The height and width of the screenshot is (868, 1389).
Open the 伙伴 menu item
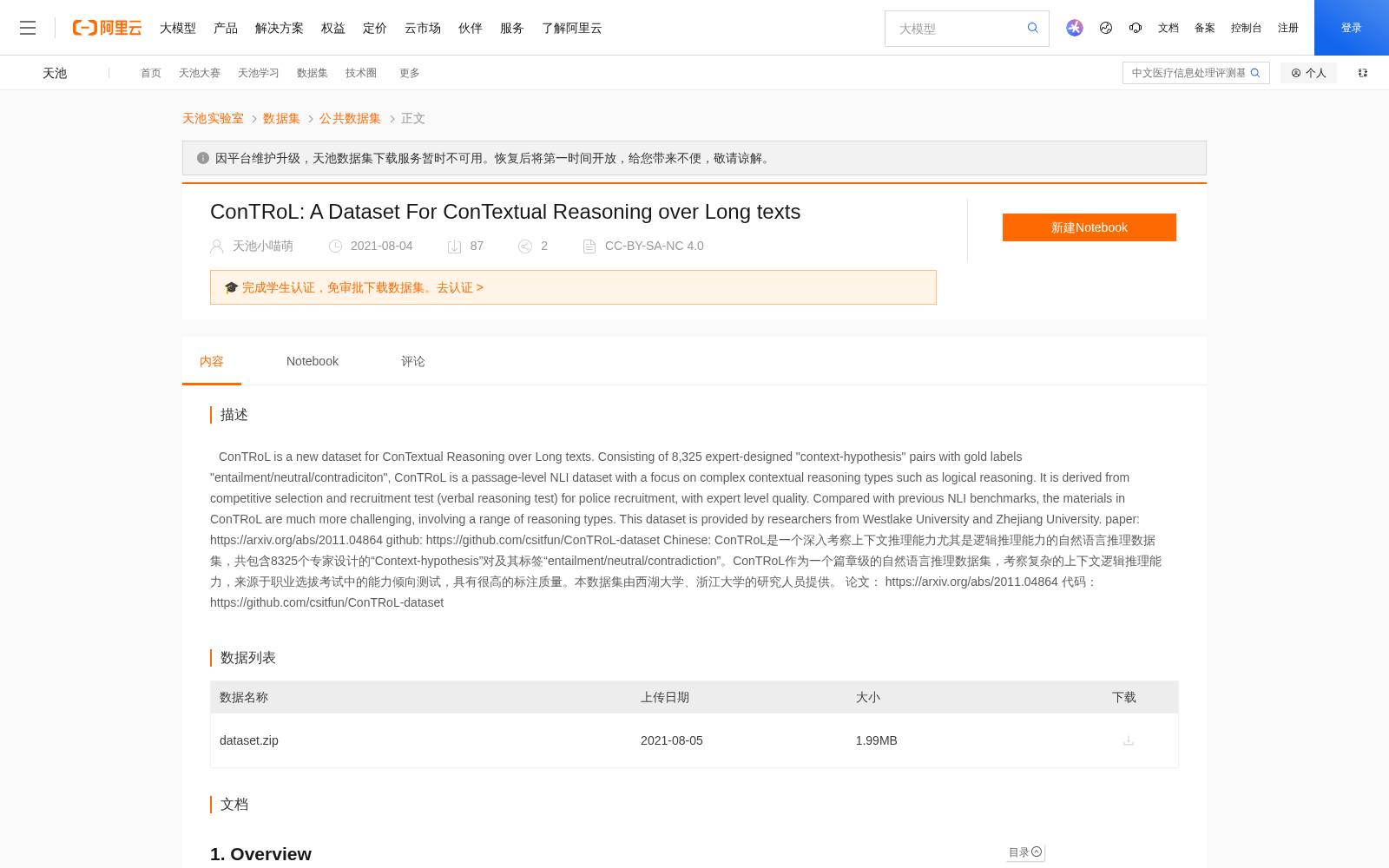point(471,28)
